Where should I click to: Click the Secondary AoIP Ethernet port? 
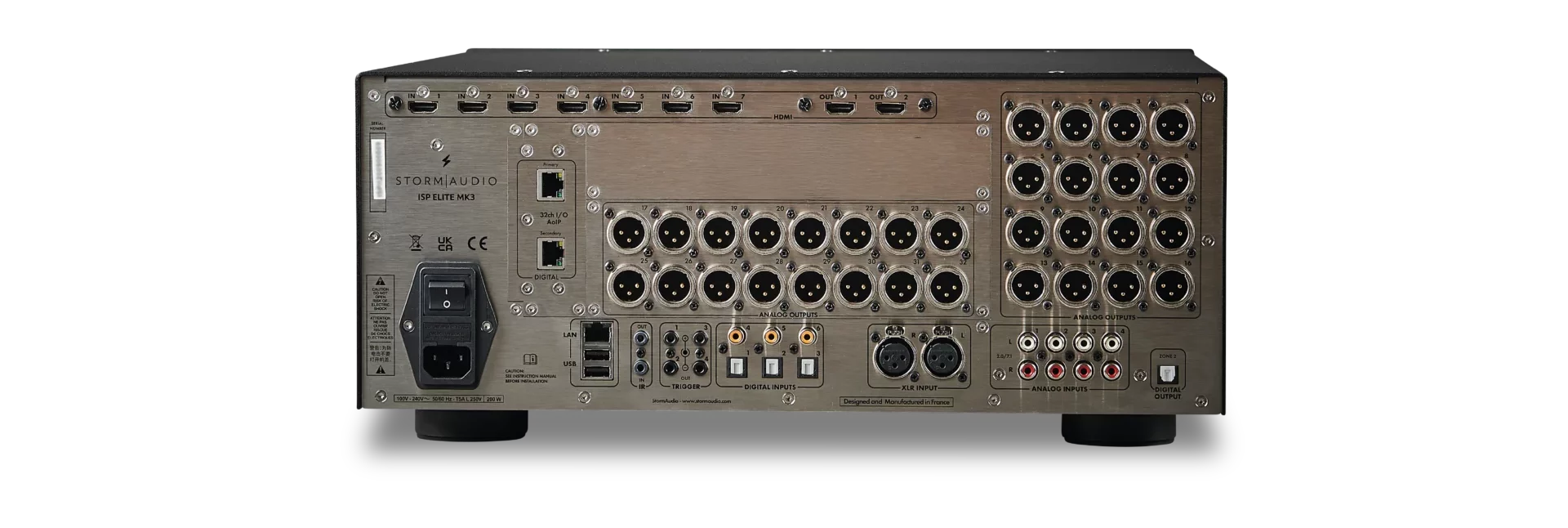(x=551, y=254)
